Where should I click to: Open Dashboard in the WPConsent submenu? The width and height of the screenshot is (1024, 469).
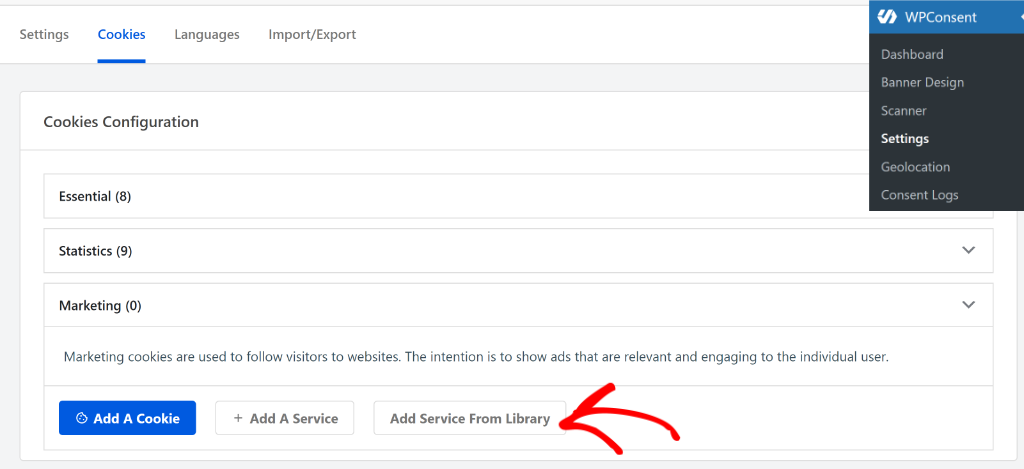912,54
